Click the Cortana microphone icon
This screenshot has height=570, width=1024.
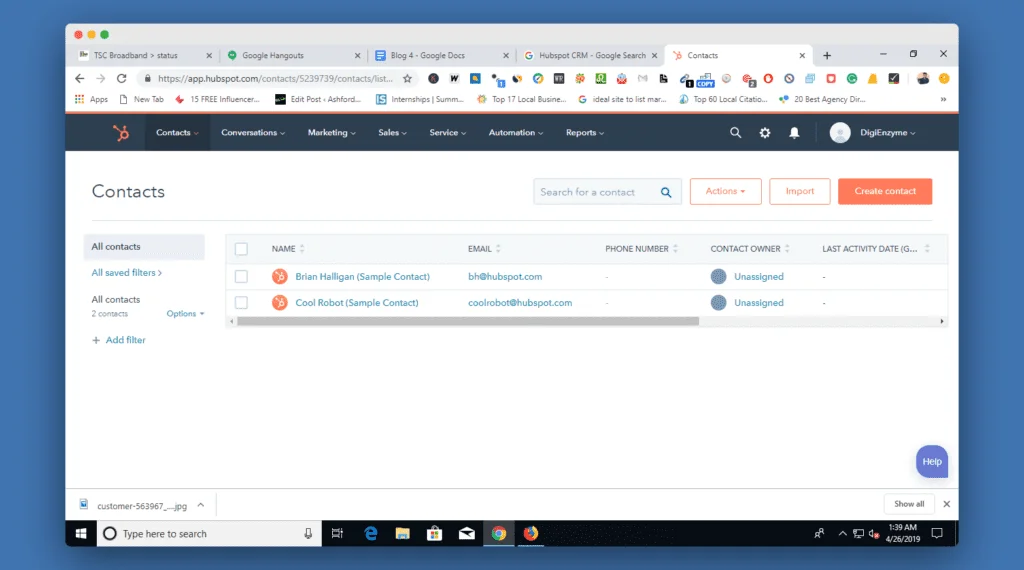[308, 533]
